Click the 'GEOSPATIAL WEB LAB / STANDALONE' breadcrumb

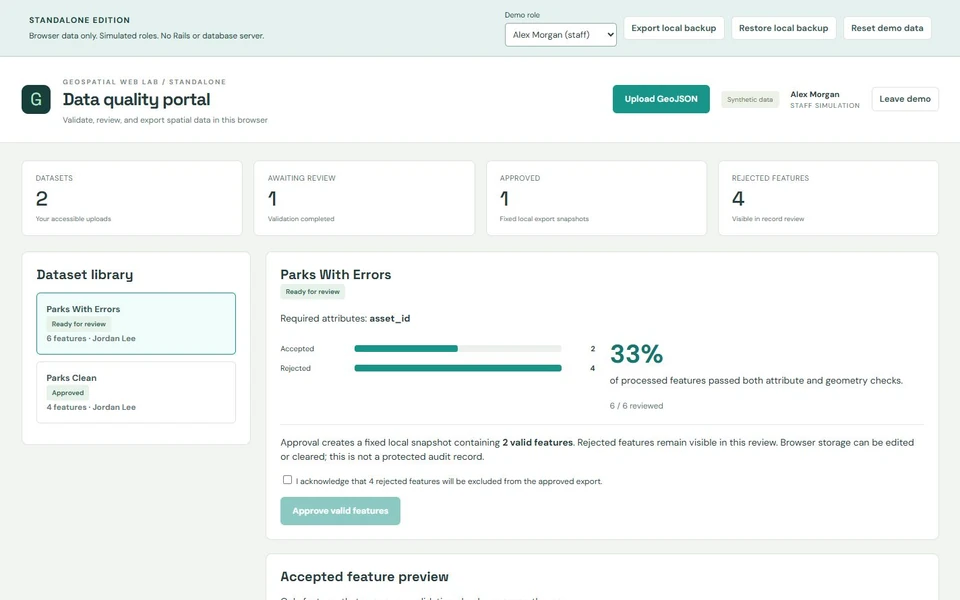coord(144,82)
